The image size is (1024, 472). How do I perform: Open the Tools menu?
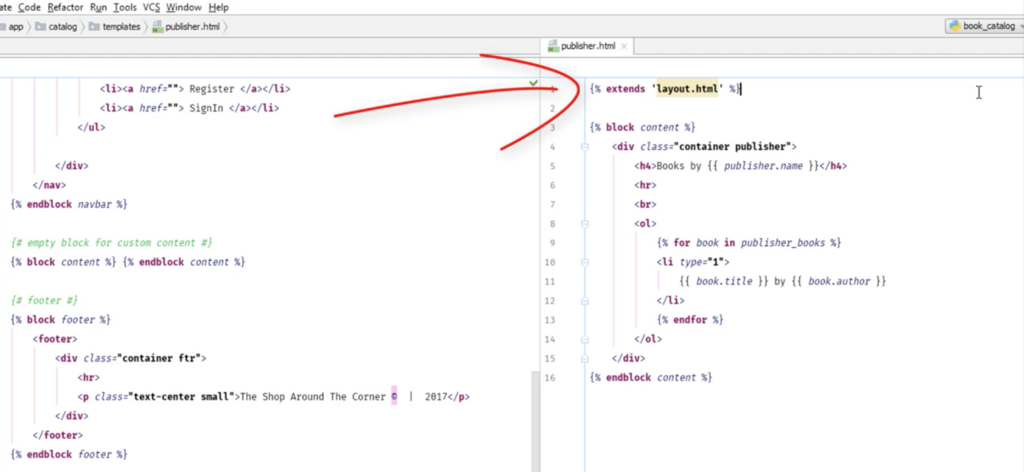tap(125, 7)
